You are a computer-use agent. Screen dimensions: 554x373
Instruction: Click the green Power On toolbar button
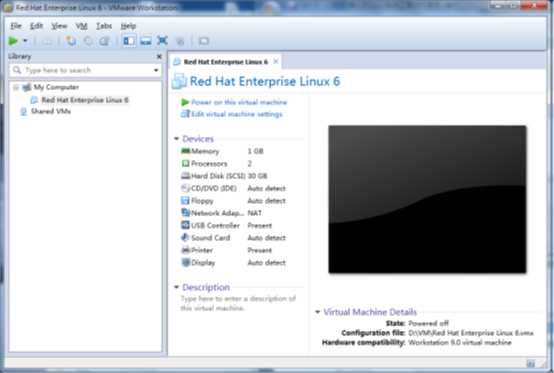(13, 41)
